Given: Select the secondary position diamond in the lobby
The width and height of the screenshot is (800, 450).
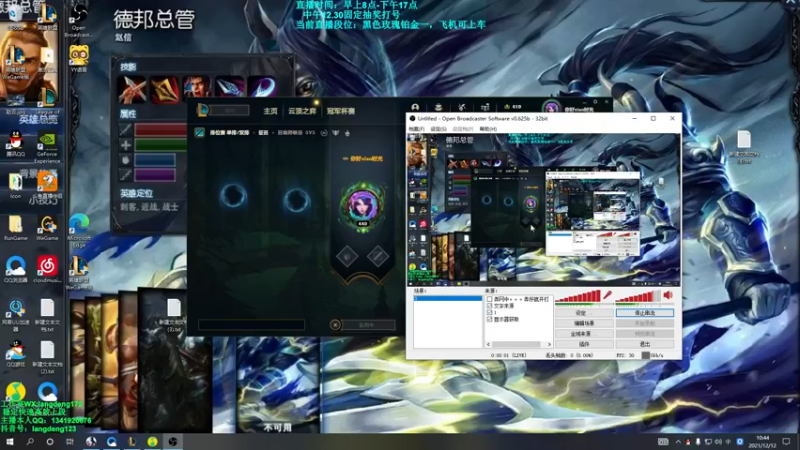Looking at the screenshot, I should tap(378, 256).
